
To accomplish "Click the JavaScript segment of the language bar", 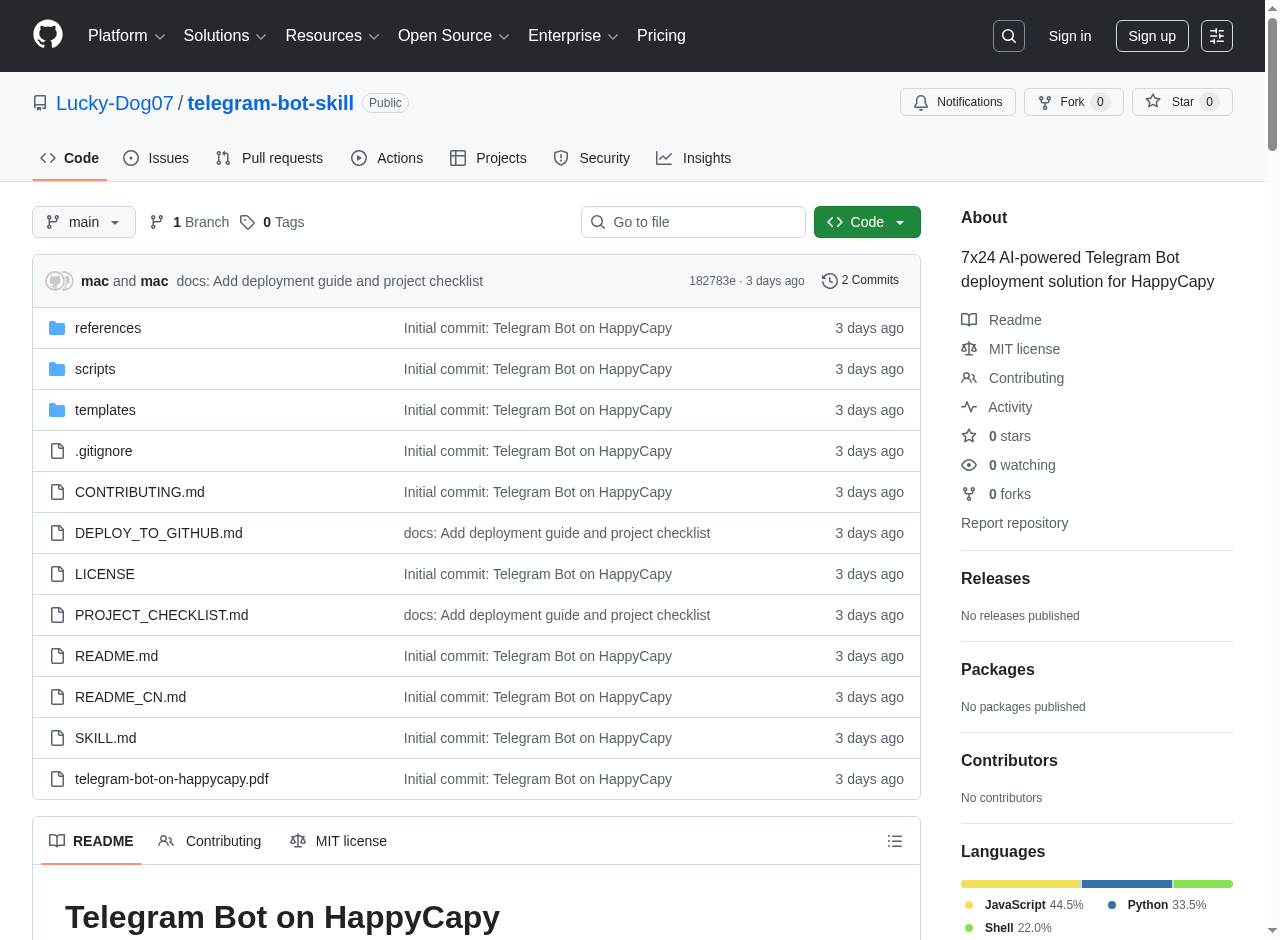I will [x=1020, y=883].
